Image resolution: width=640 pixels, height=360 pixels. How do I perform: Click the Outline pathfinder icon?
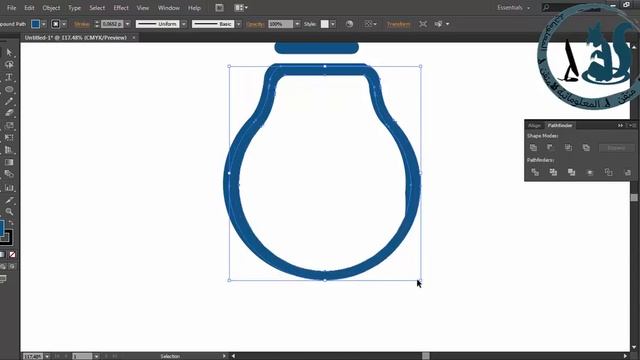click(608, 172)
